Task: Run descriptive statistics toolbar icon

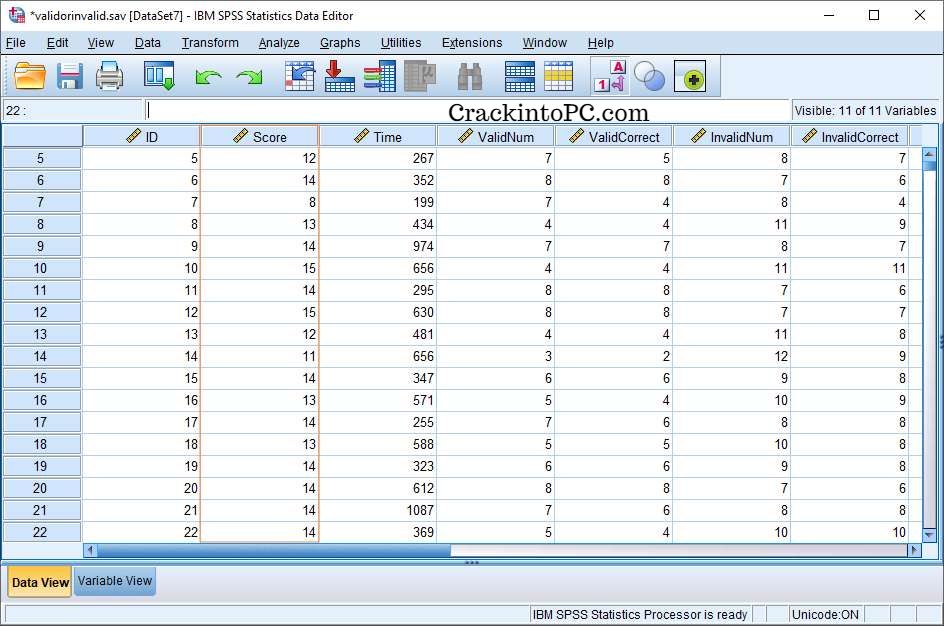Action: coord(420,76)
